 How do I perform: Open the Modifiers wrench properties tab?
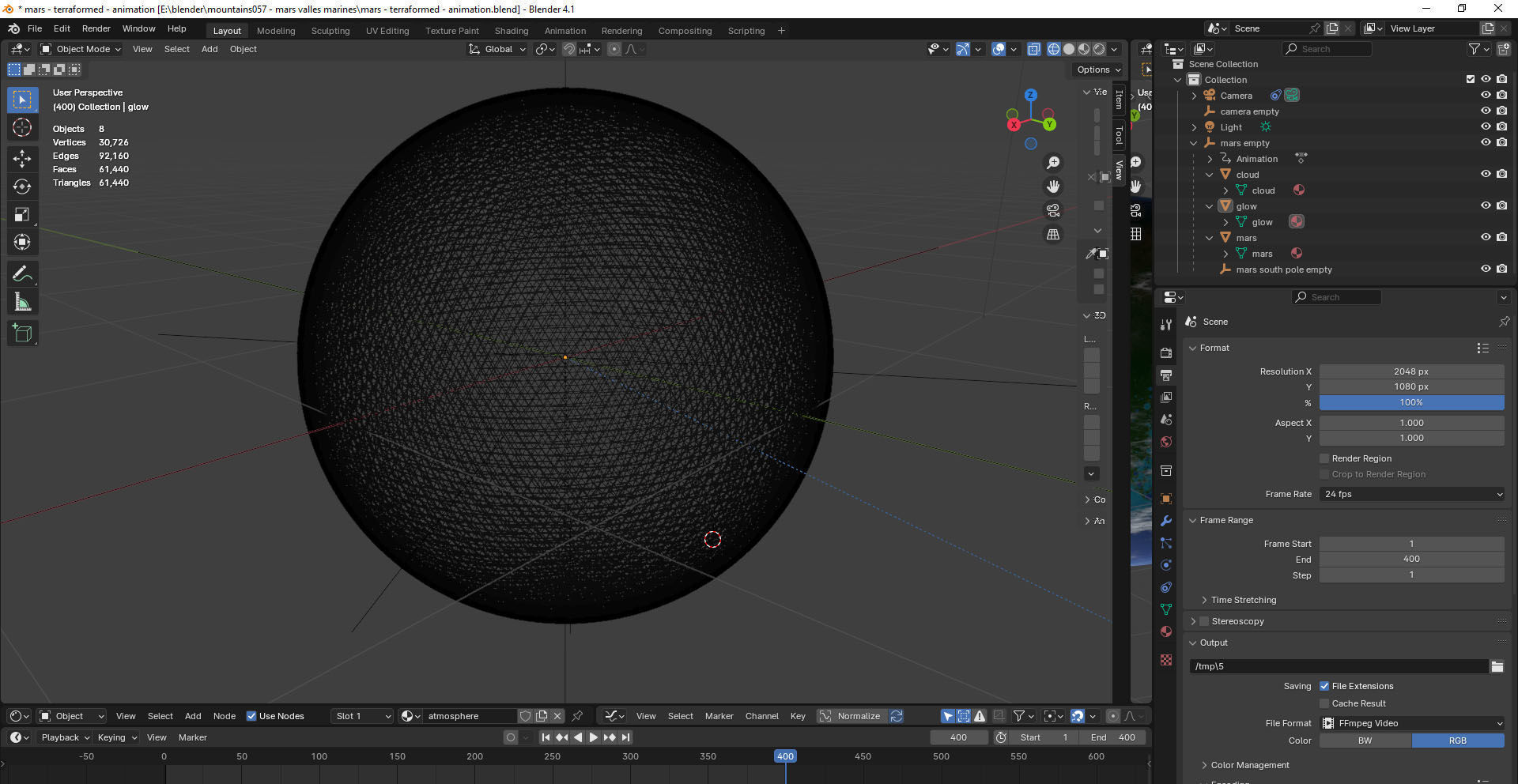coord(1166,521)
